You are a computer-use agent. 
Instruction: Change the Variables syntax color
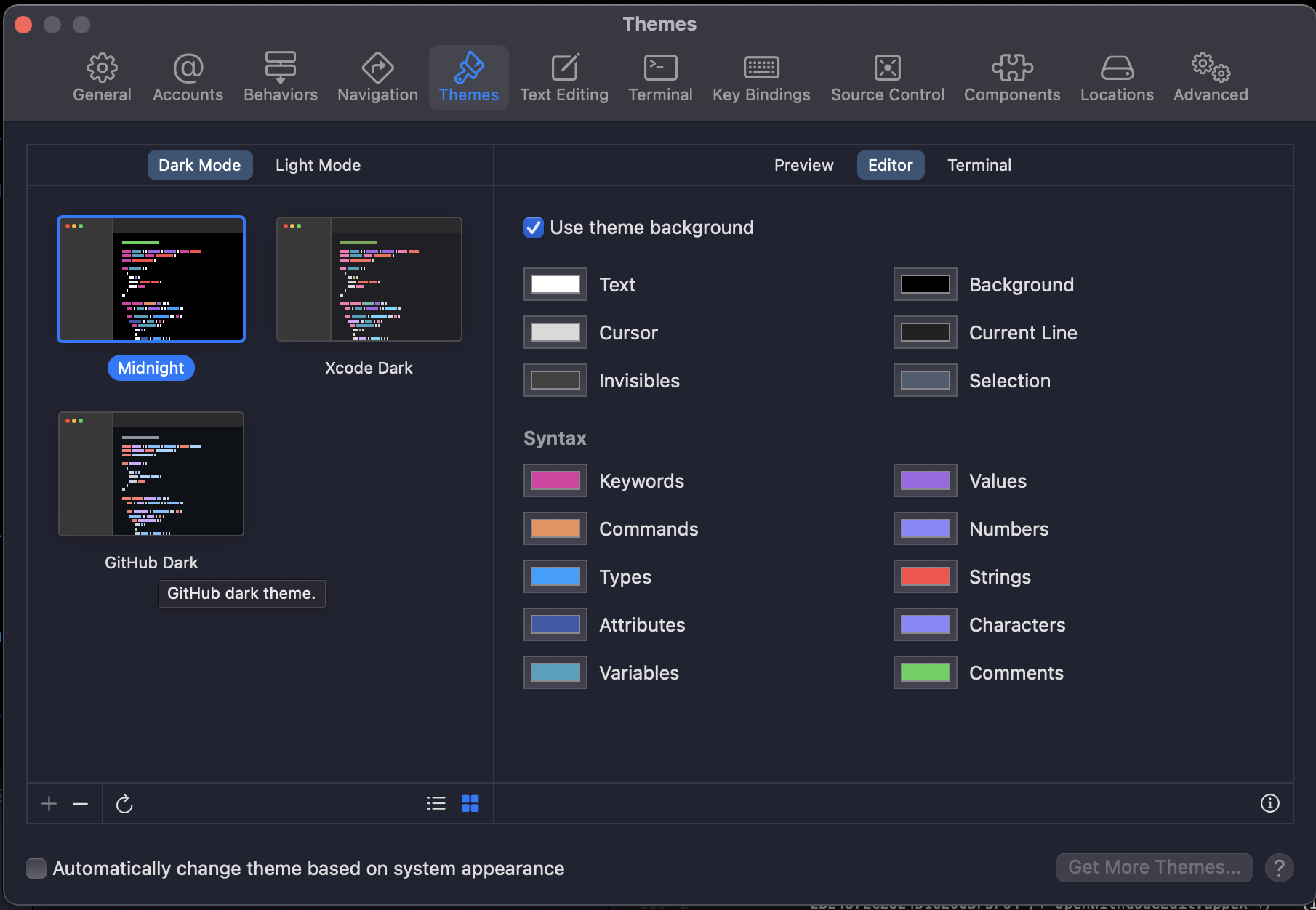click(x=555, y=672)
